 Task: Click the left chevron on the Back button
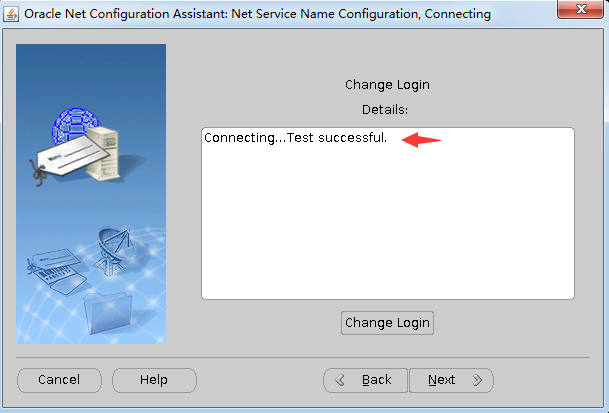(340, 380)
